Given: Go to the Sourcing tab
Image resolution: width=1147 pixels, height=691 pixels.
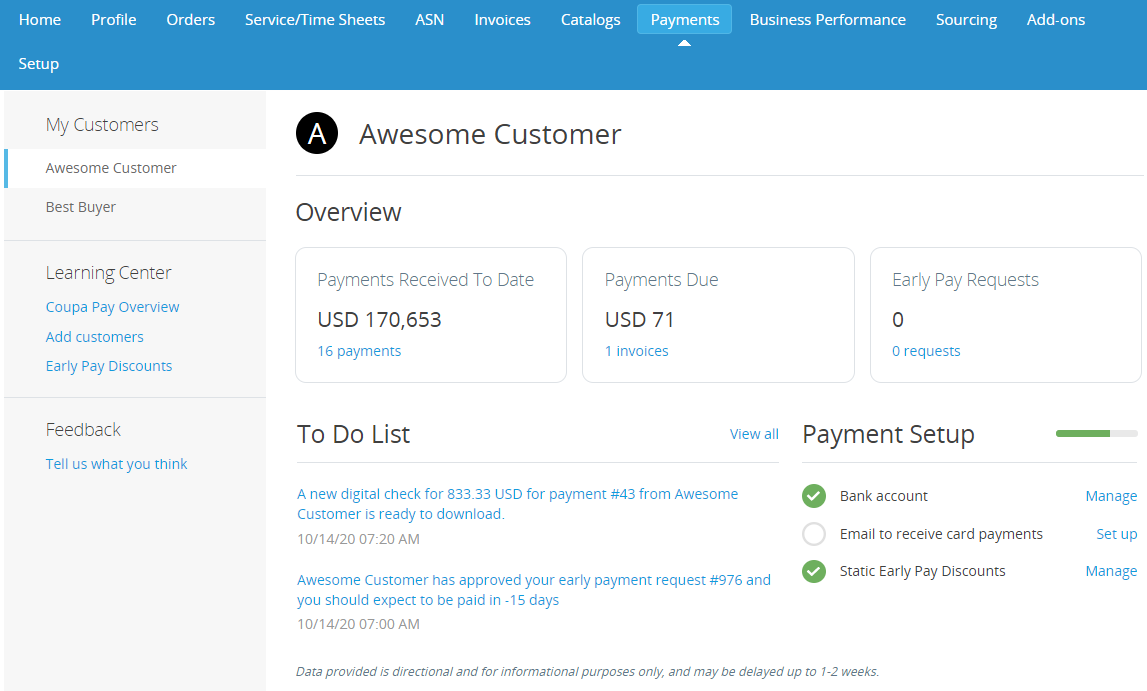Looking at the screenshot, I should click(966, 20).
